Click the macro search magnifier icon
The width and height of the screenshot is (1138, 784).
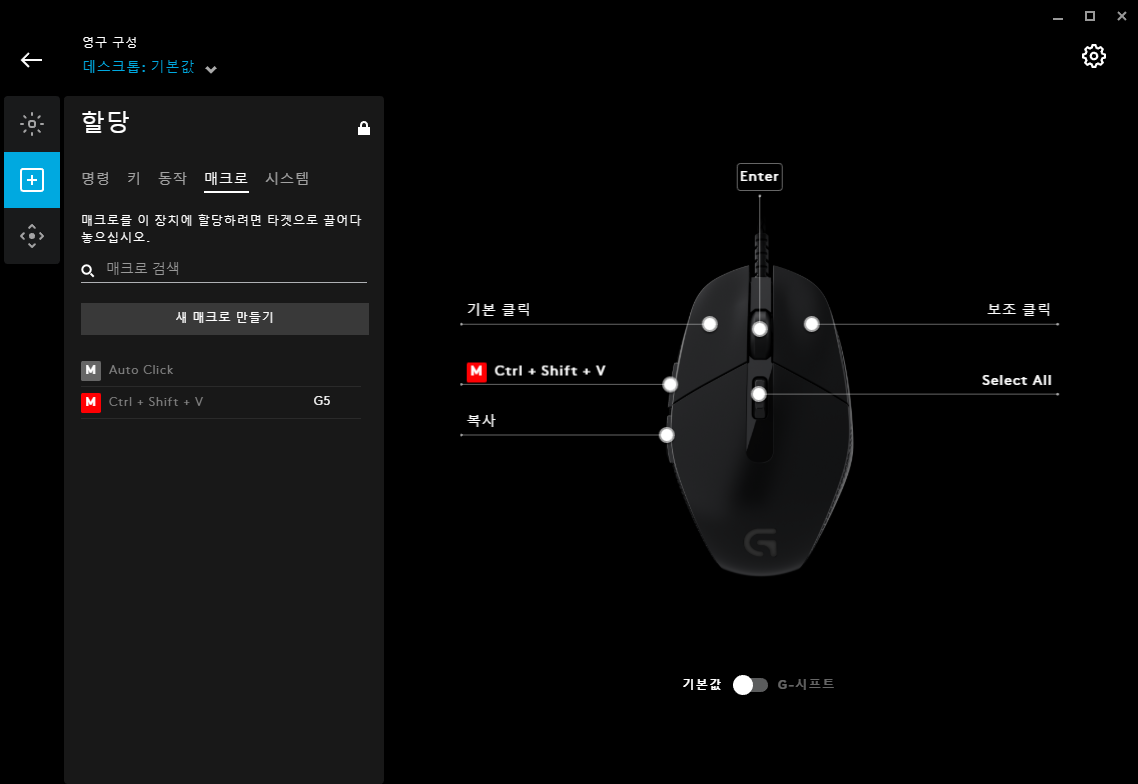coord(88,271)
